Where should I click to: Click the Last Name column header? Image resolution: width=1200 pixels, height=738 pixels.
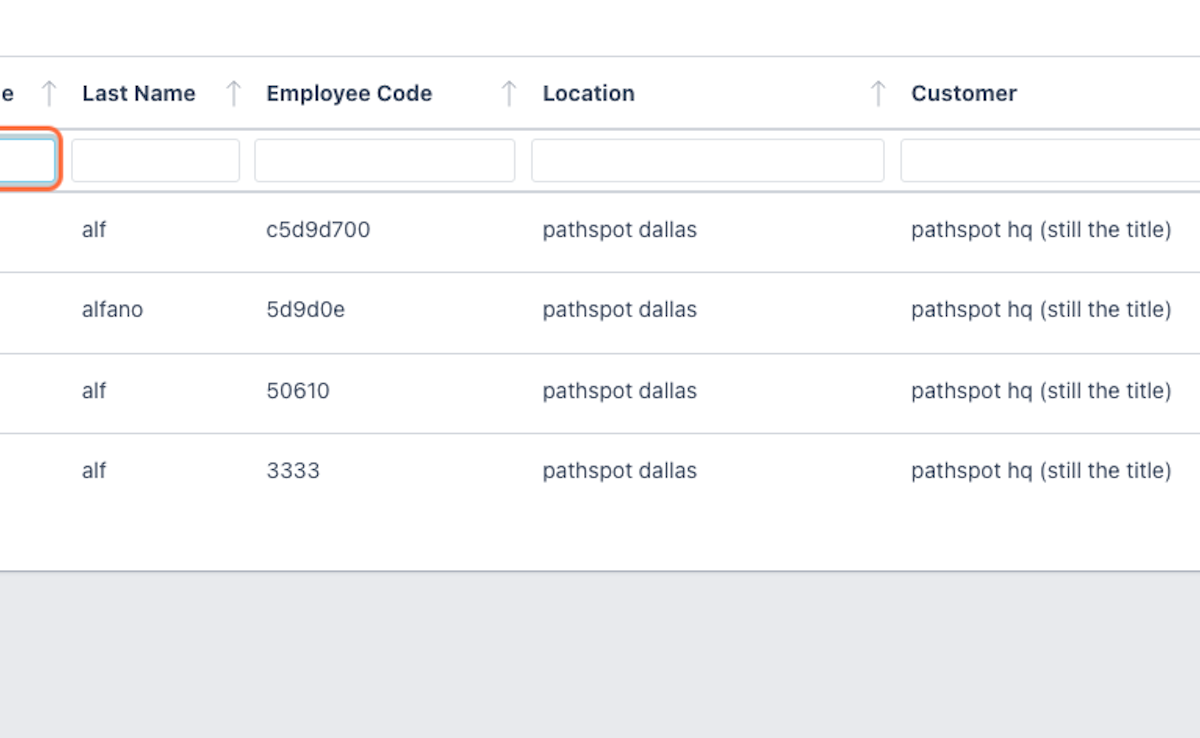139,94
